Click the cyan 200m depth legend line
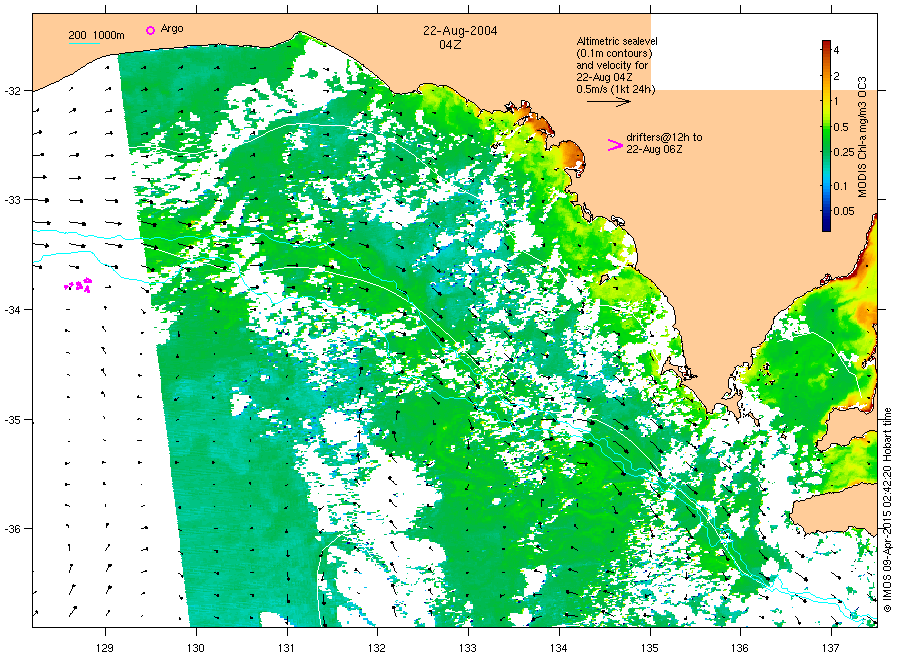The image size is (900, 660). click(x=84, y=43)
